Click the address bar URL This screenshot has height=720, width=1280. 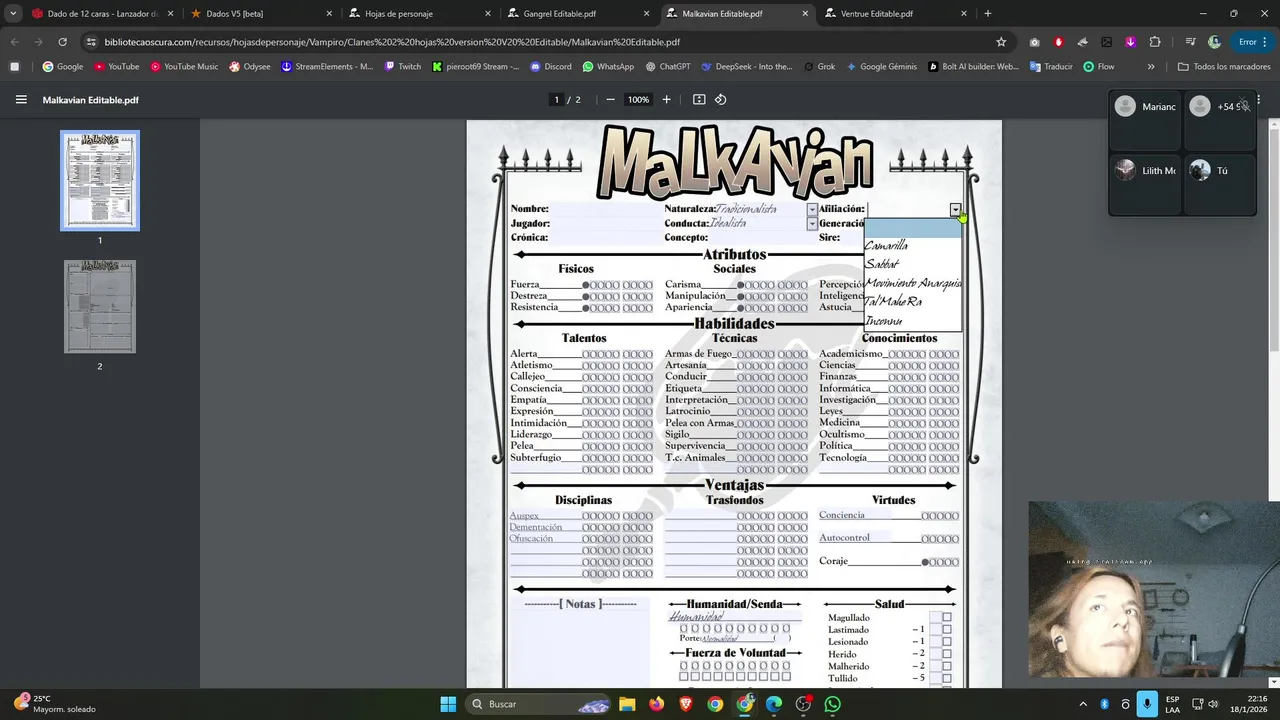point(392,42)
